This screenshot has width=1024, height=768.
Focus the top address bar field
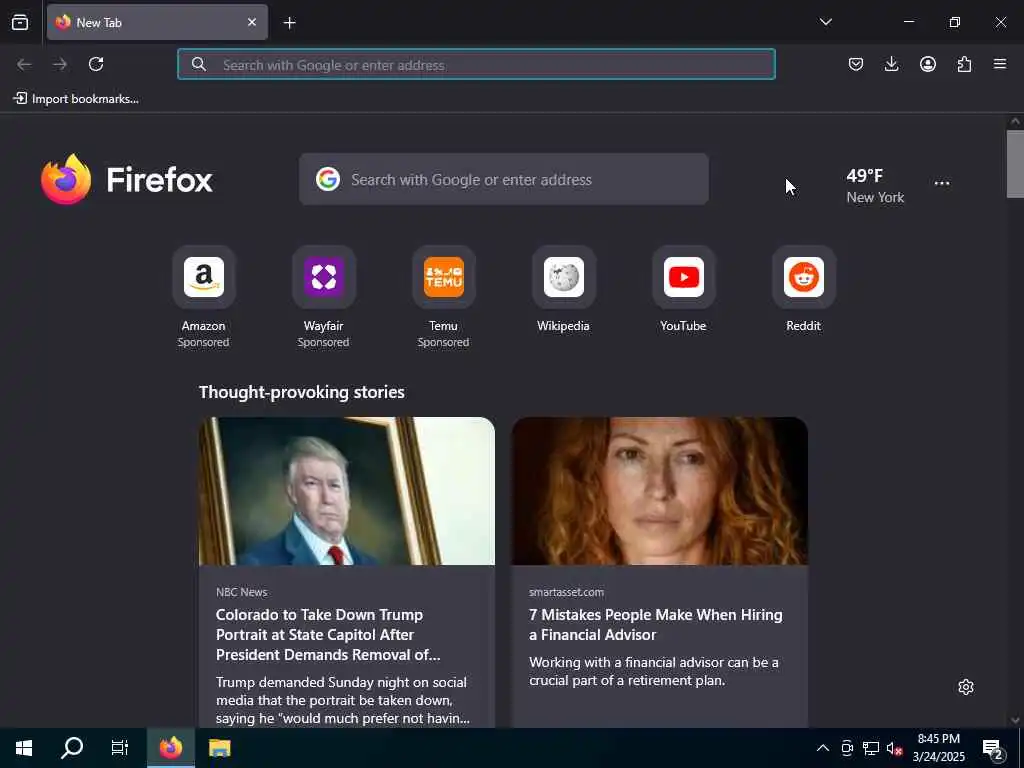(x=476, y=64)
